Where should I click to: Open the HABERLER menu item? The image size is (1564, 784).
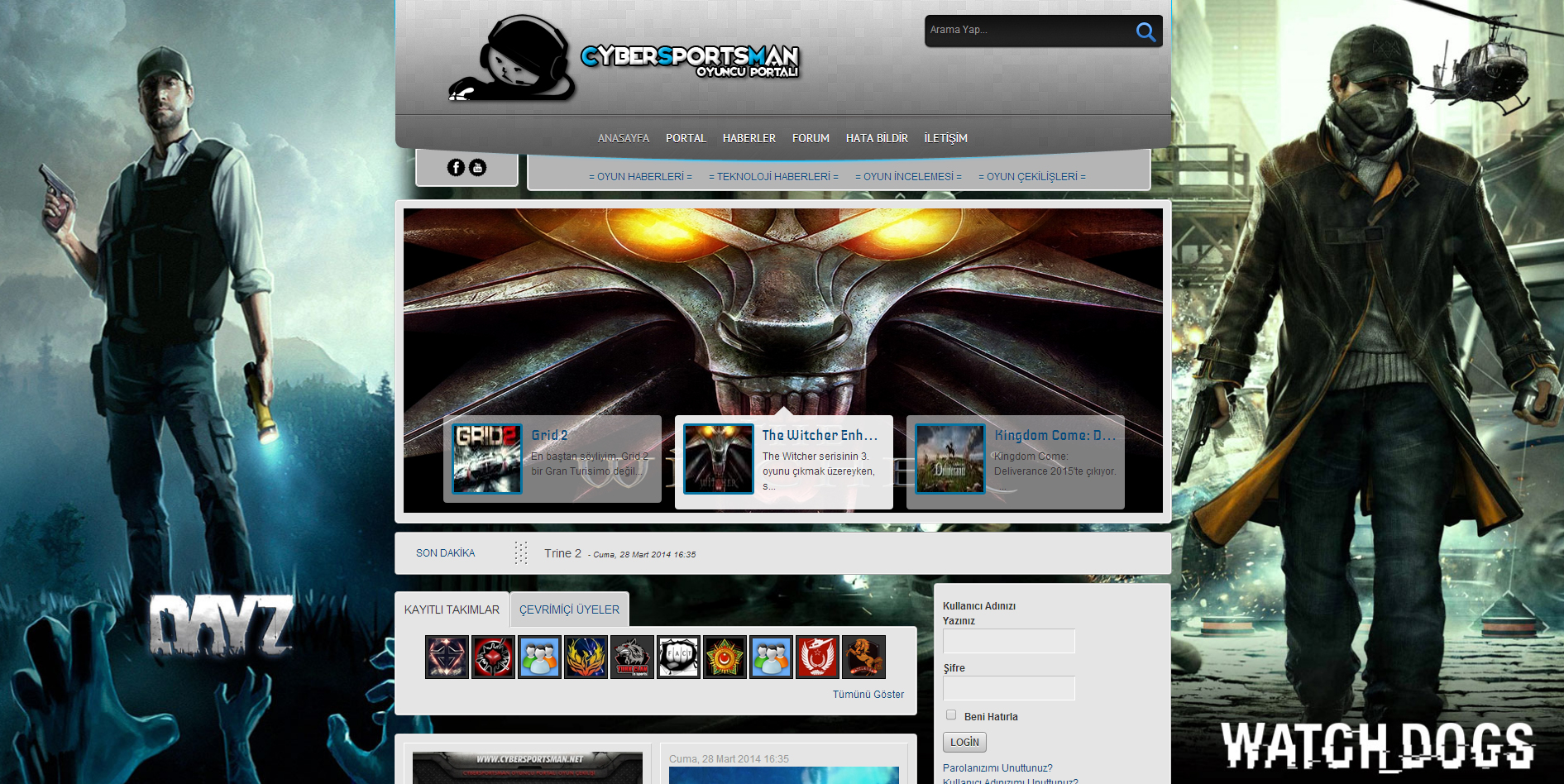(x=749, y=138)
